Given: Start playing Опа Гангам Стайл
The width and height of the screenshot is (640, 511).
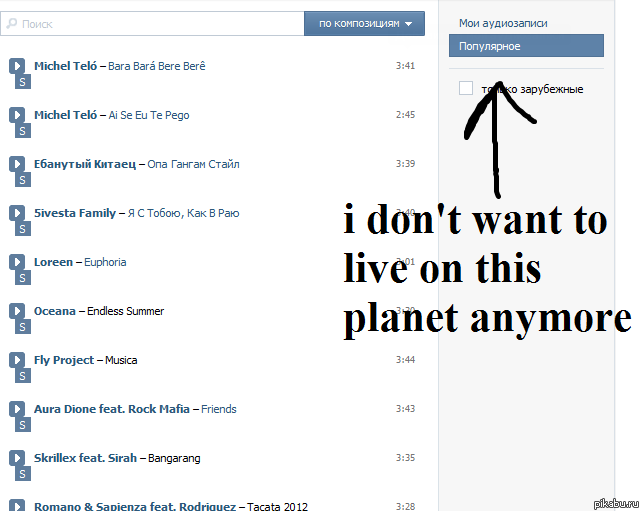Looking at the screenshot, I should (x=17, y=164).
